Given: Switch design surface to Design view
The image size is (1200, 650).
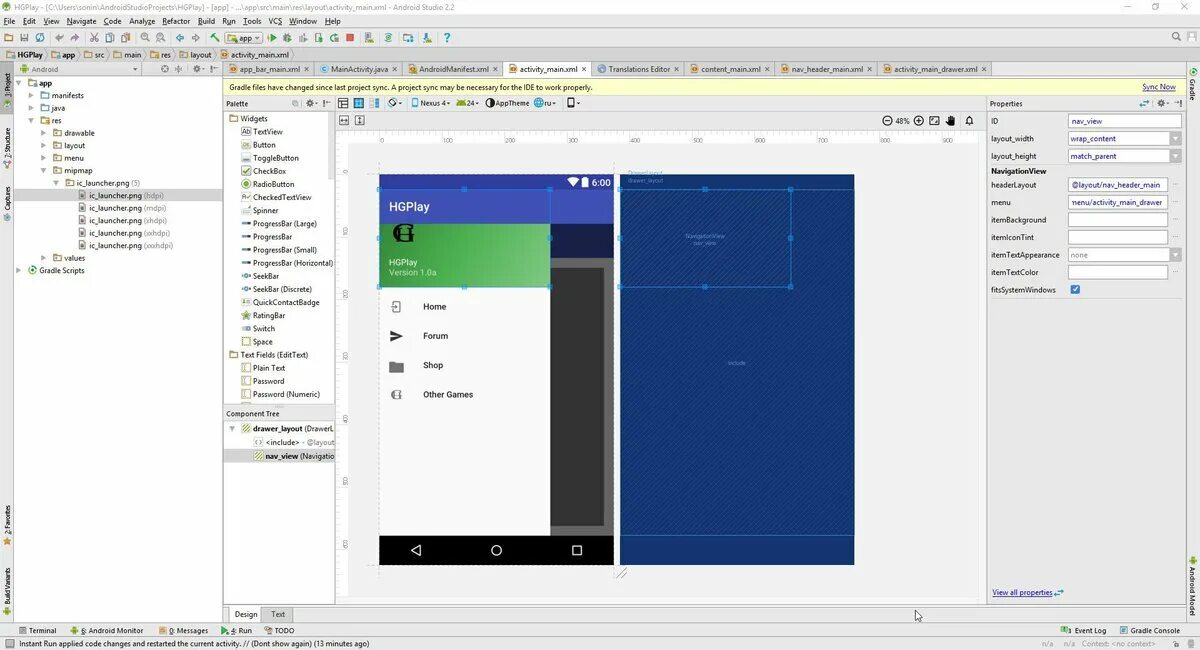Looking at the screenshot, I should point(342,103).
